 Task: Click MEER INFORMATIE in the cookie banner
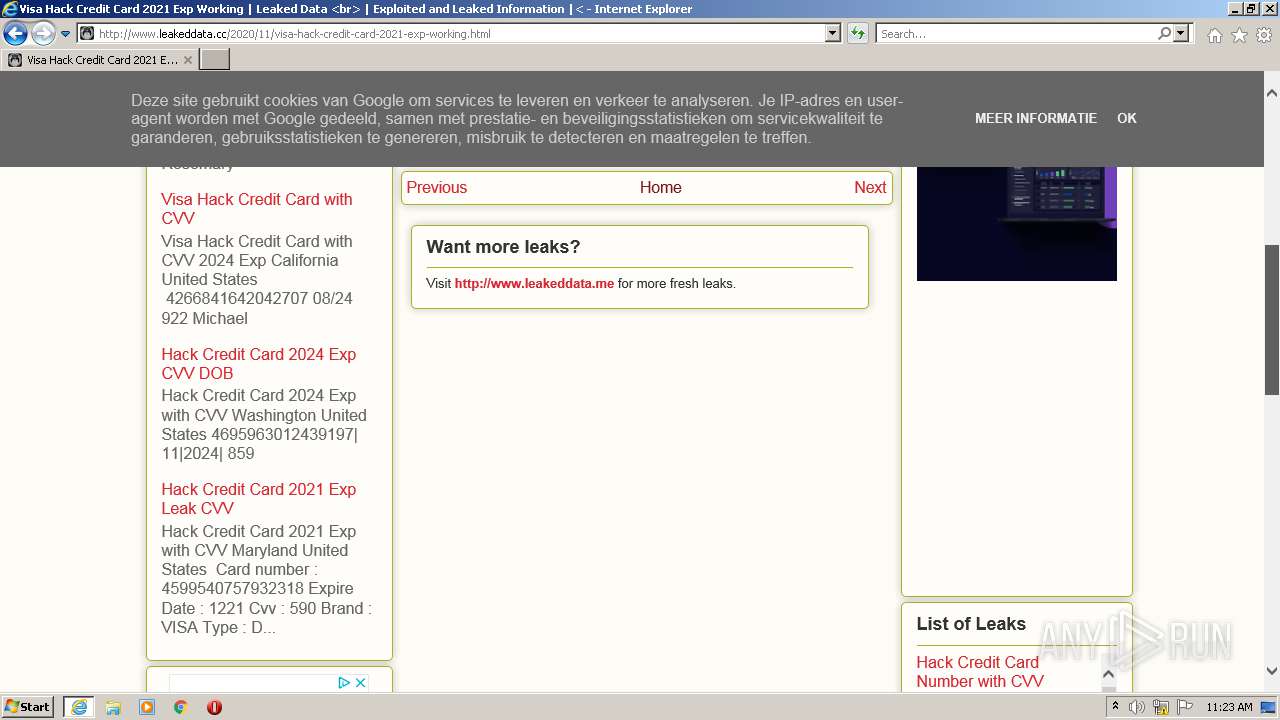[1036, 118]
